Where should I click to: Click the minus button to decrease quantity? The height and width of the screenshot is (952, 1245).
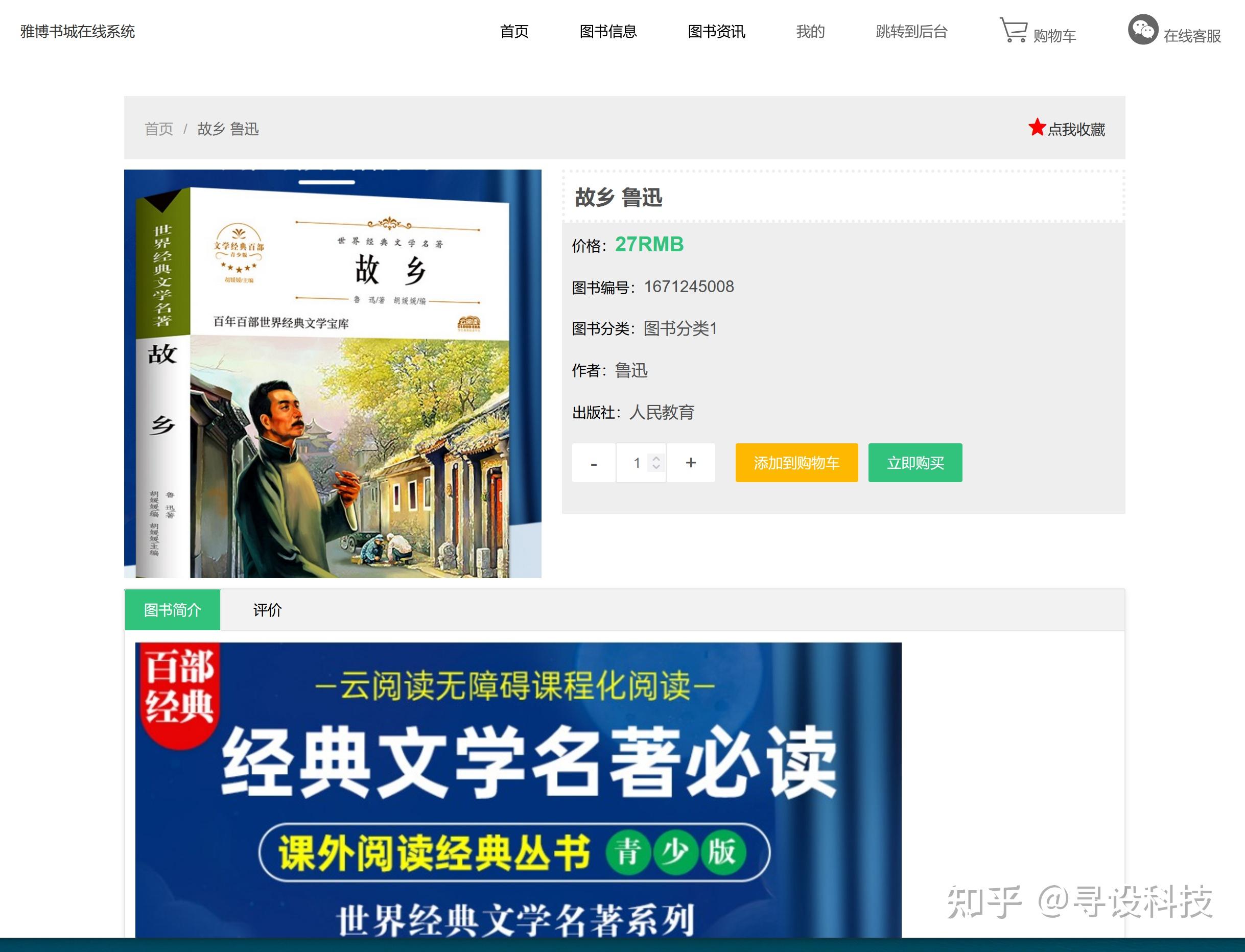[593, 463]
